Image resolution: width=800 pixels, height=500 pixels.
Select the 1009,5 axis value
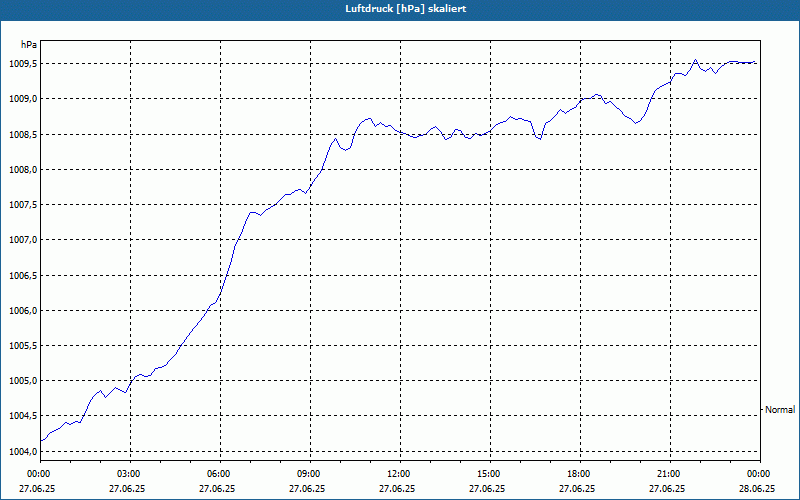(x=23, y=64)
